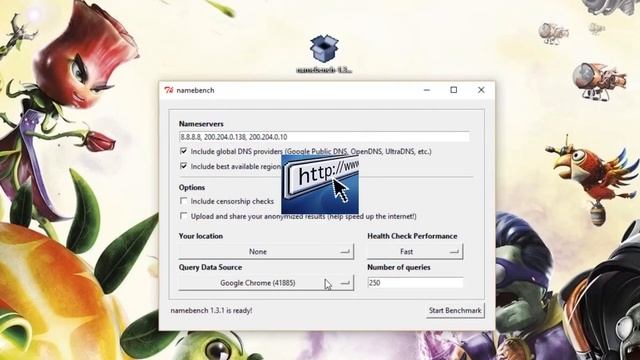
Task: Maximize the namebench window
Action: point(453,90)
